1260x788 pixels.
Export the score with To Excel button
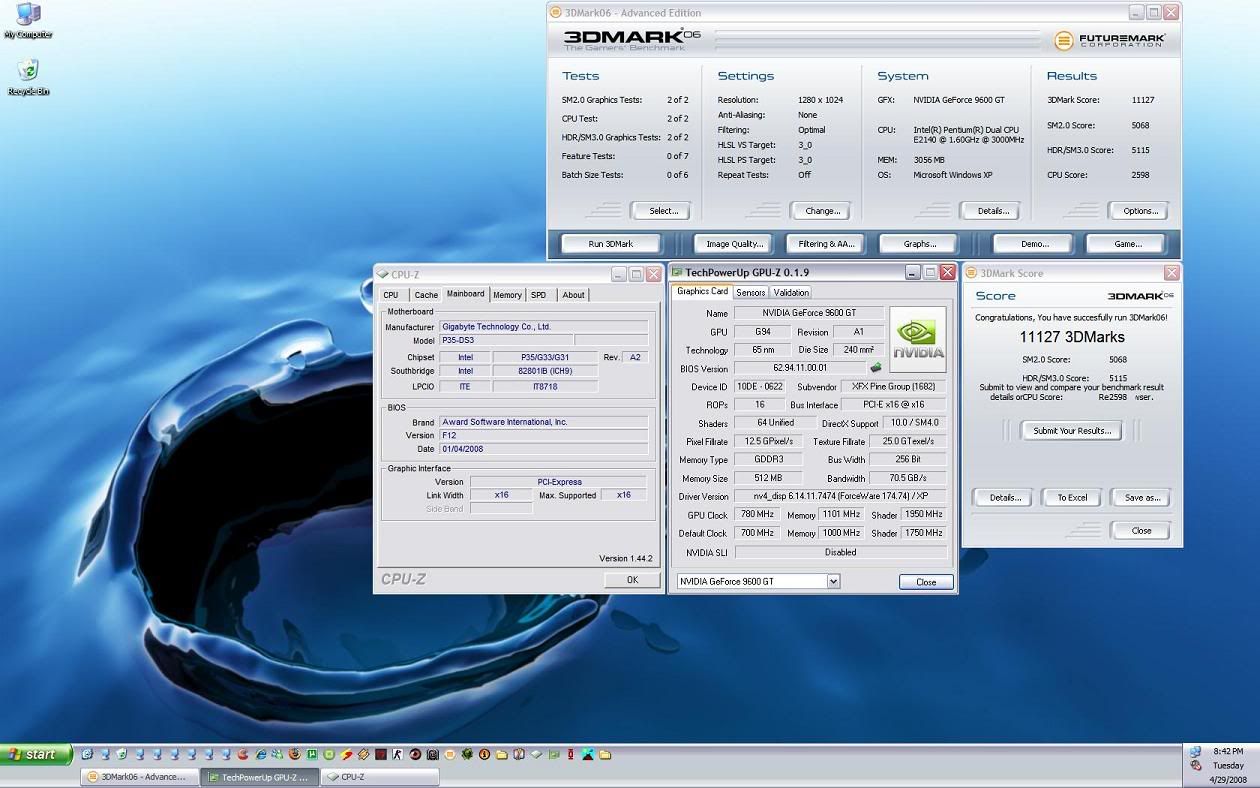coord(1071,497)
